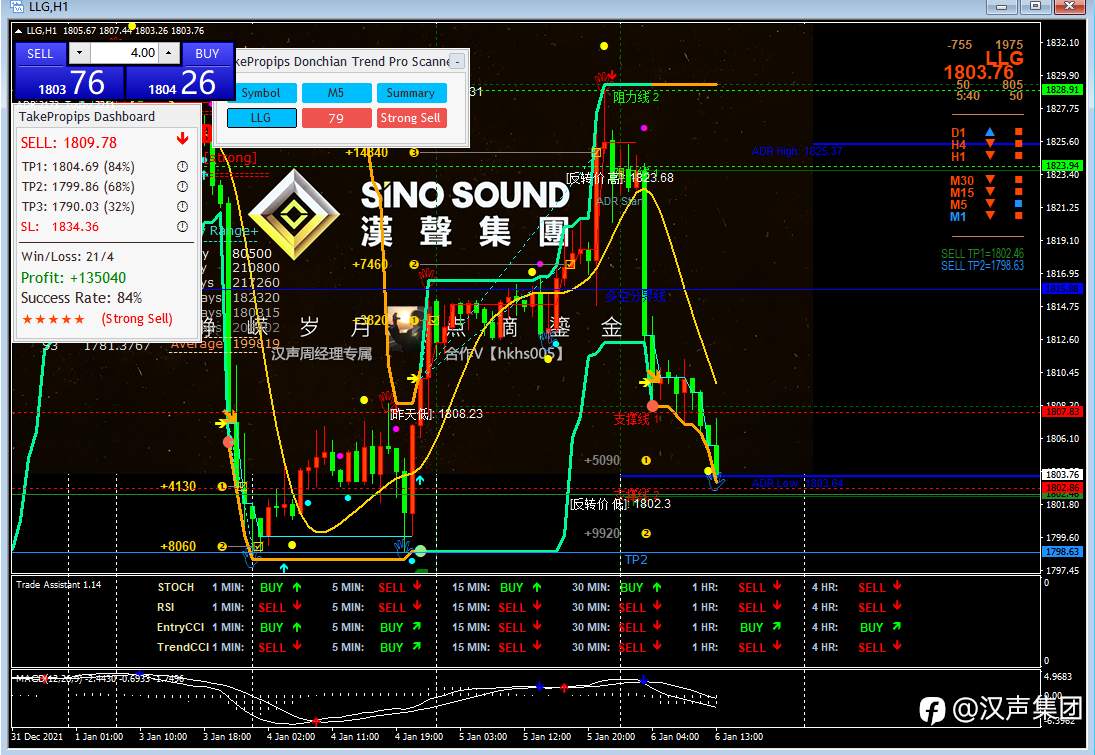
Task: Click the Profit: +135040 text
Action: pos(73,277)
